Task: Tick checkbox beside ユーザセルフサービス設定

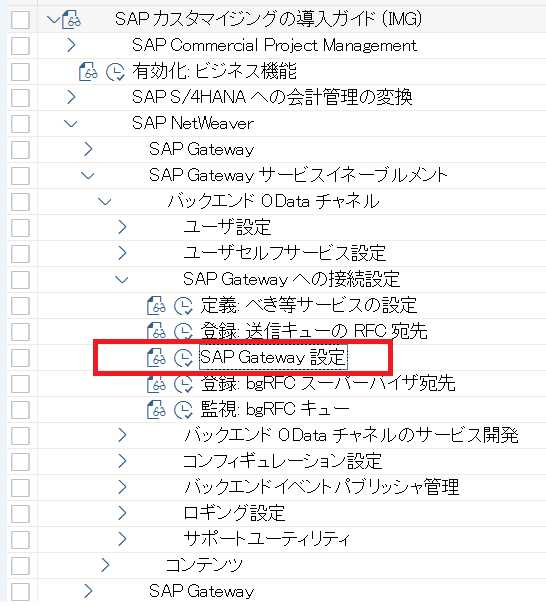Action: click(20, 254)
